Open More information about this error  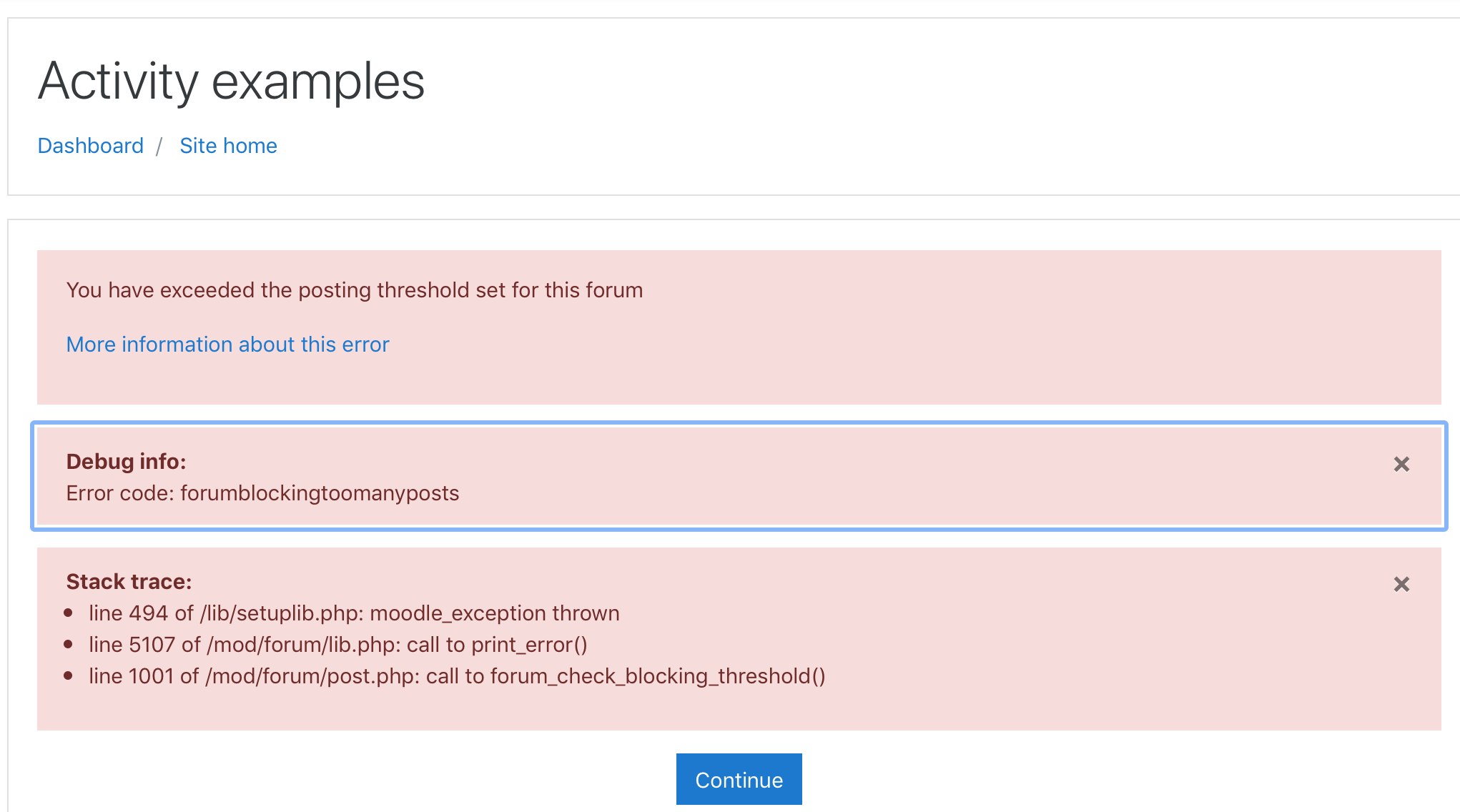coord(227,345)
